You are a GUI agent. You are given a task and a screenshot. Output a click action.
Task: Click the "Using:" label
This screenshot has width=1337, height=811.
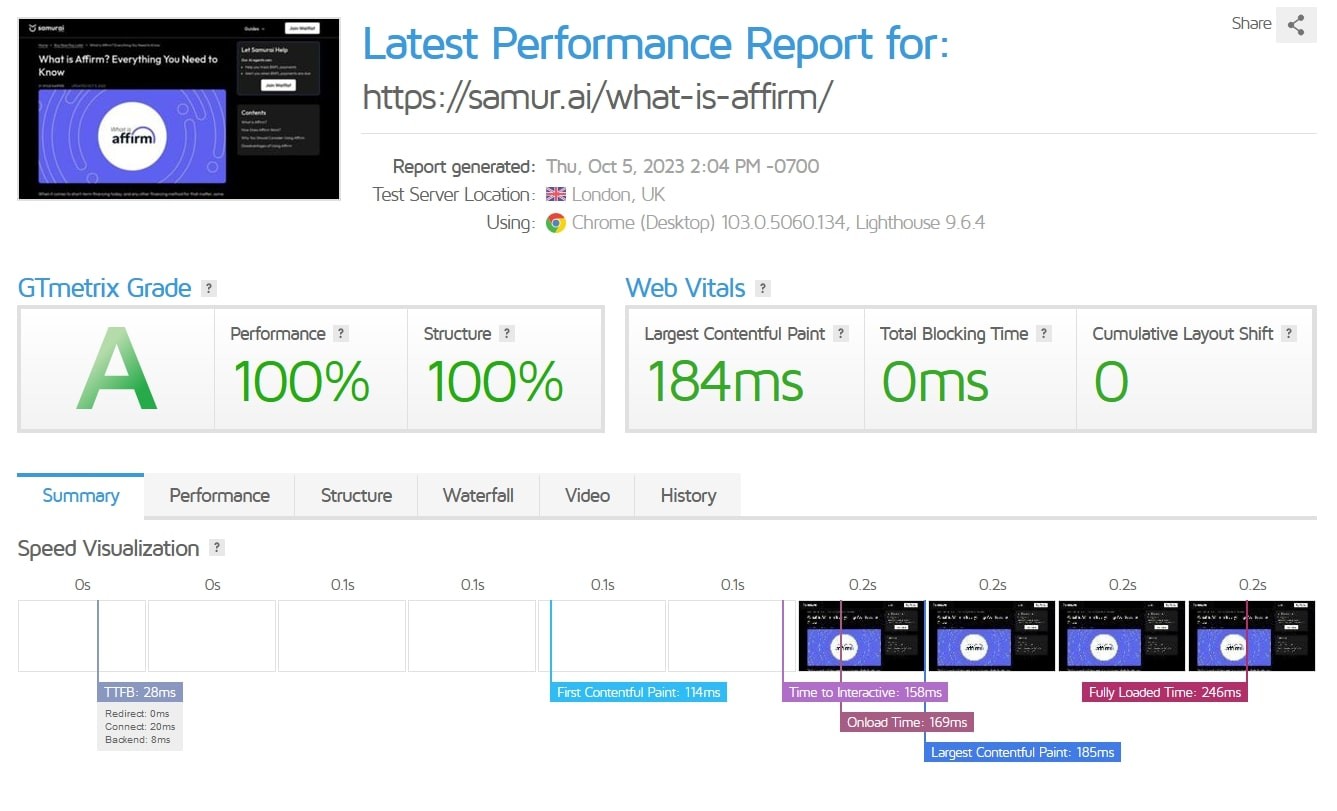coord(511,223)
